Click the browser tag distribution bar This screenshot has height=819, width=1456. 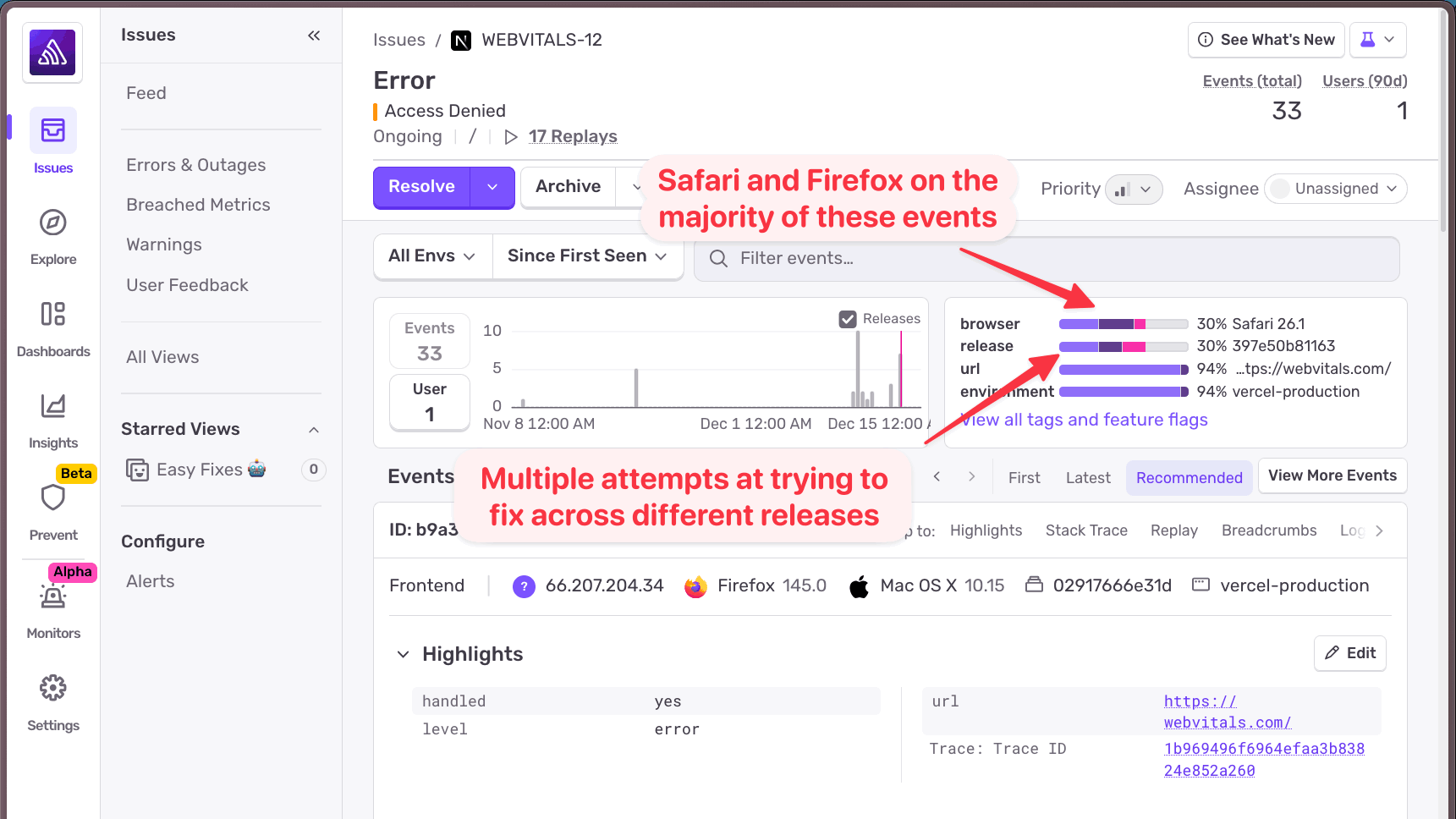pos(1123,323)
